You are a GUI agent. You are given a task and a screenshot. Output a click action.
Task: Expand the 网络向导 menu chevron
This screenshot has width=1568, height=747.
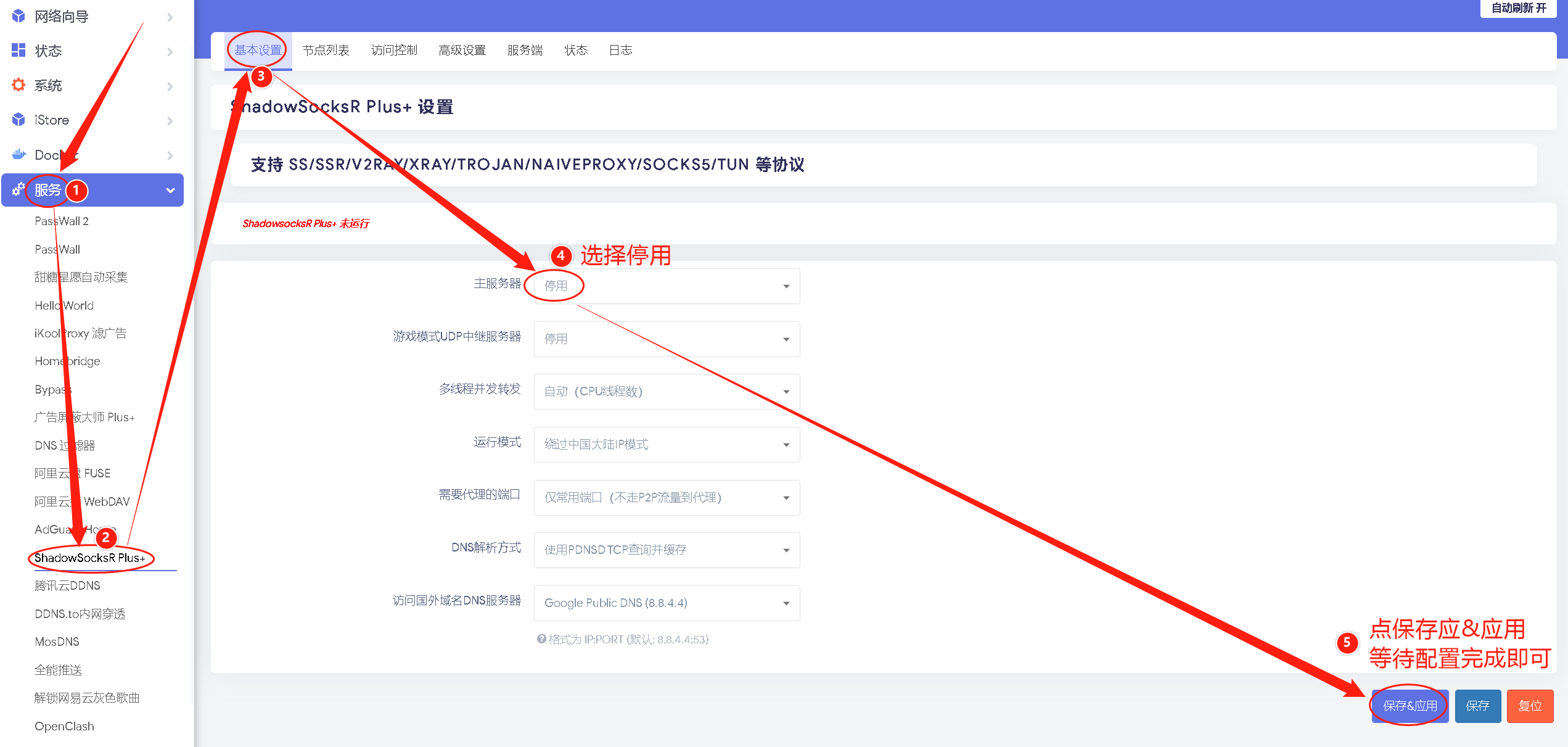(170, 17)
